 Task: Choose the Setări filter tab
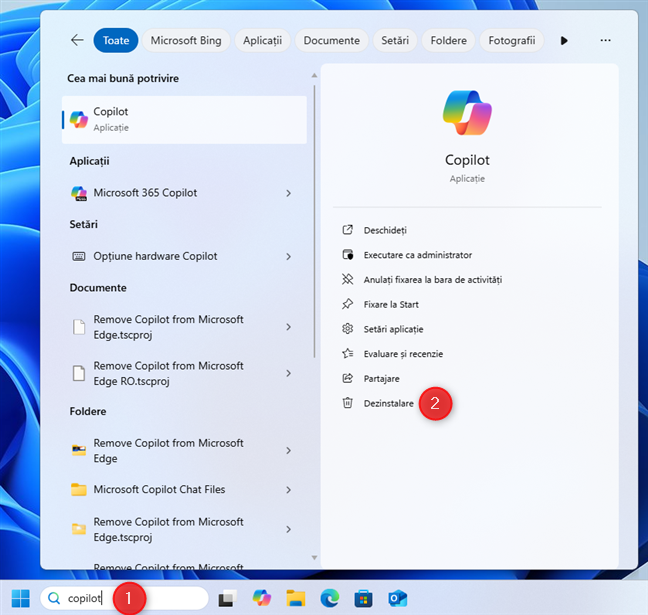[395, 41]
